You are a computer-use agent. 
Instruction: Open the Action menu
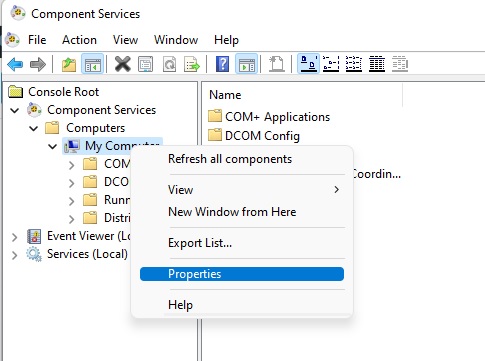pos(79,40)
